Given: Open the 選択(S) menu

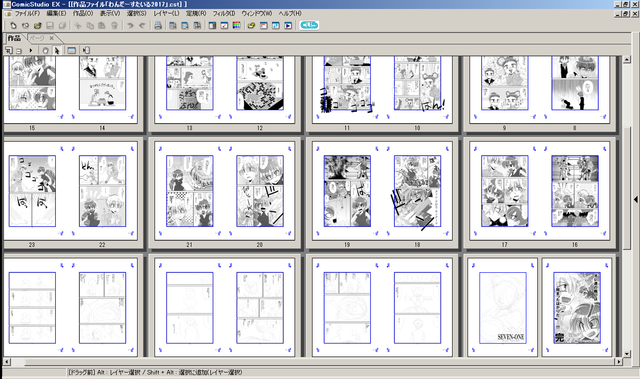Looking at the screenshot, I should 136,13.
